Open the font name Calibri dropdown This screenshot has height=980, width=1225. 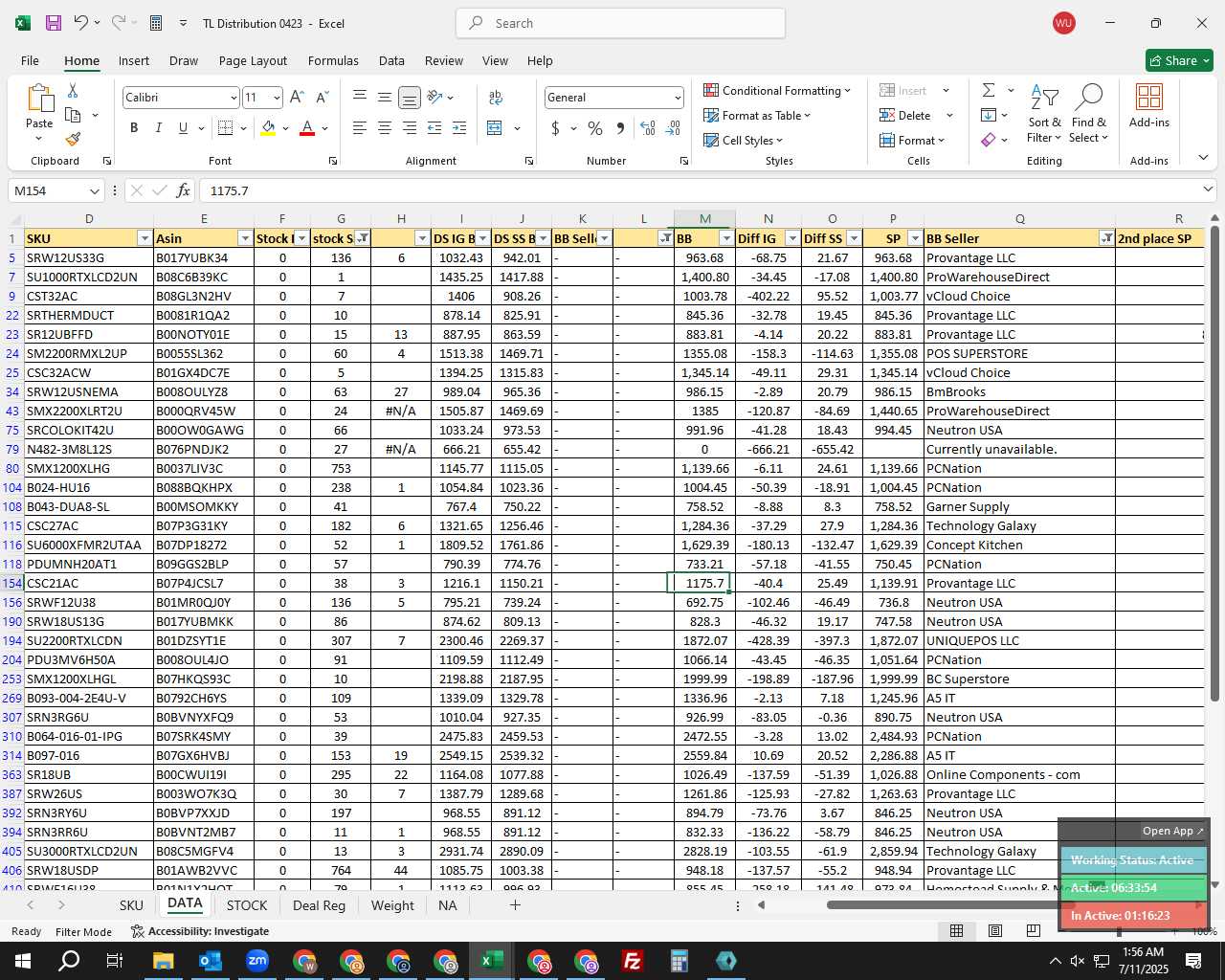click(x=234, y=98)
